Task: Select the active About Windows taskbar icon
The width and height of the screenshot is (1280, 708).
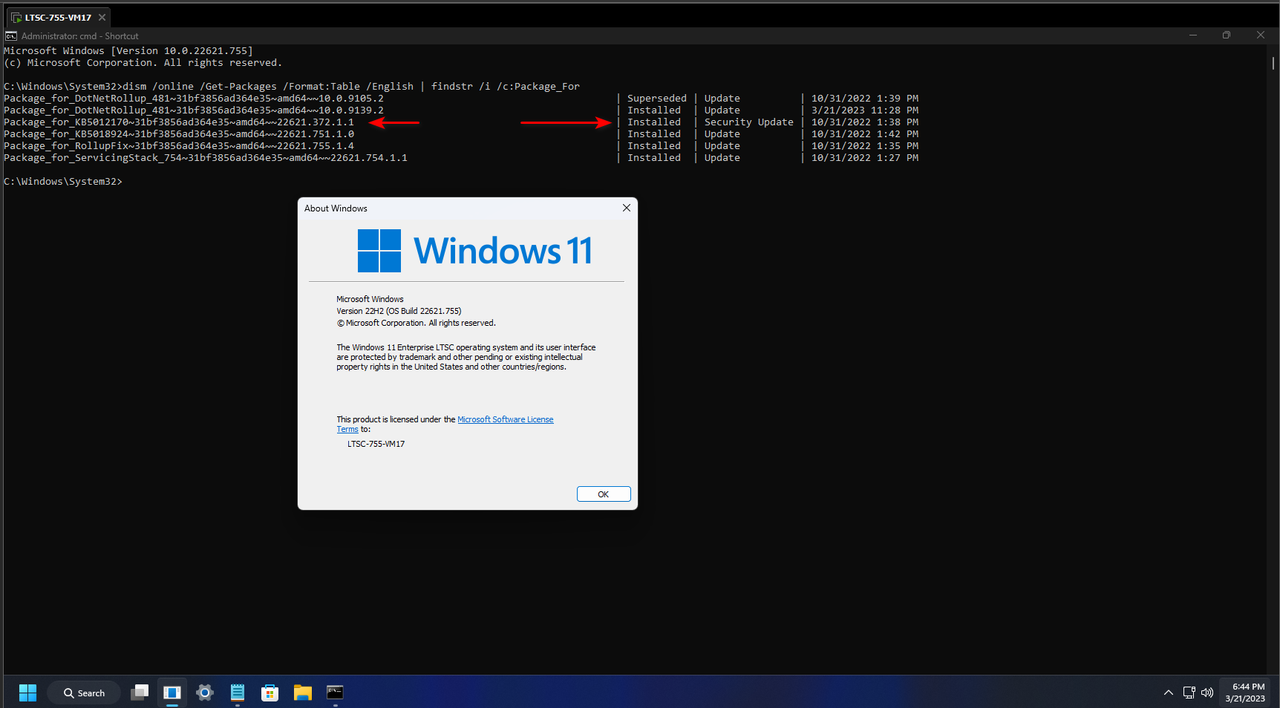Action: pos(172,692)
